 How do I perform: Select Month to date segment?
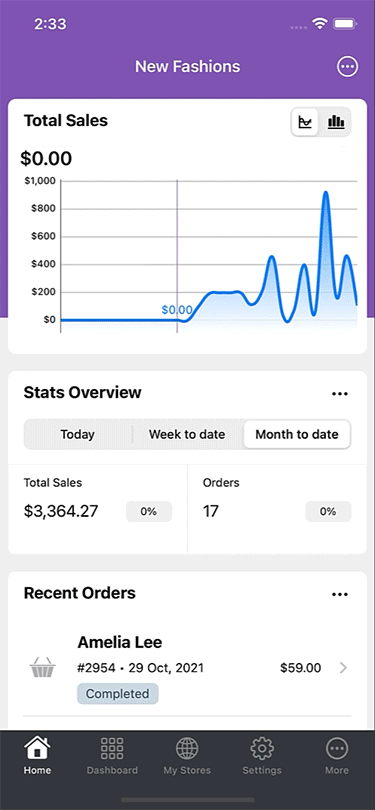297,434
